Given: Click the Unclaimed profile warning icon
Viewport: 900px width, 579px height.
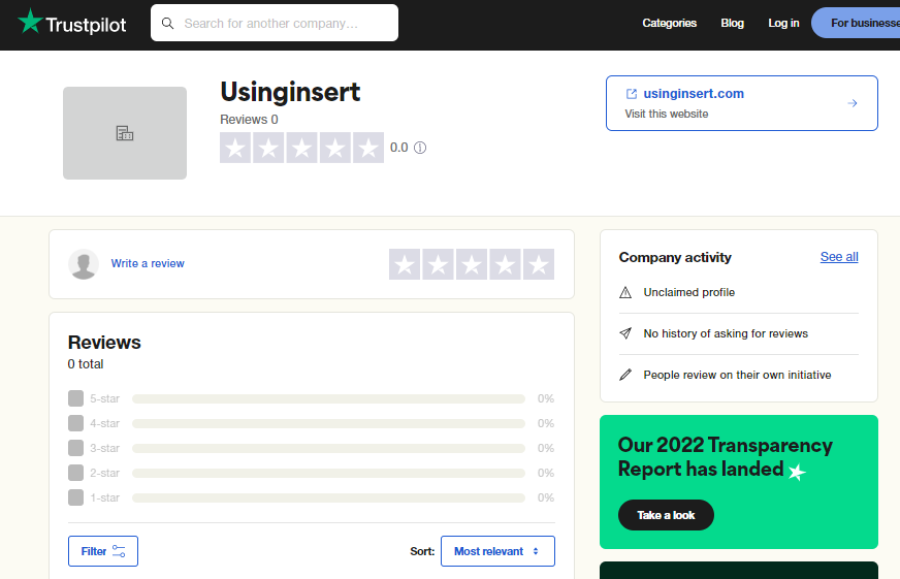Looking at the screenshot, I should click(626, 293).
